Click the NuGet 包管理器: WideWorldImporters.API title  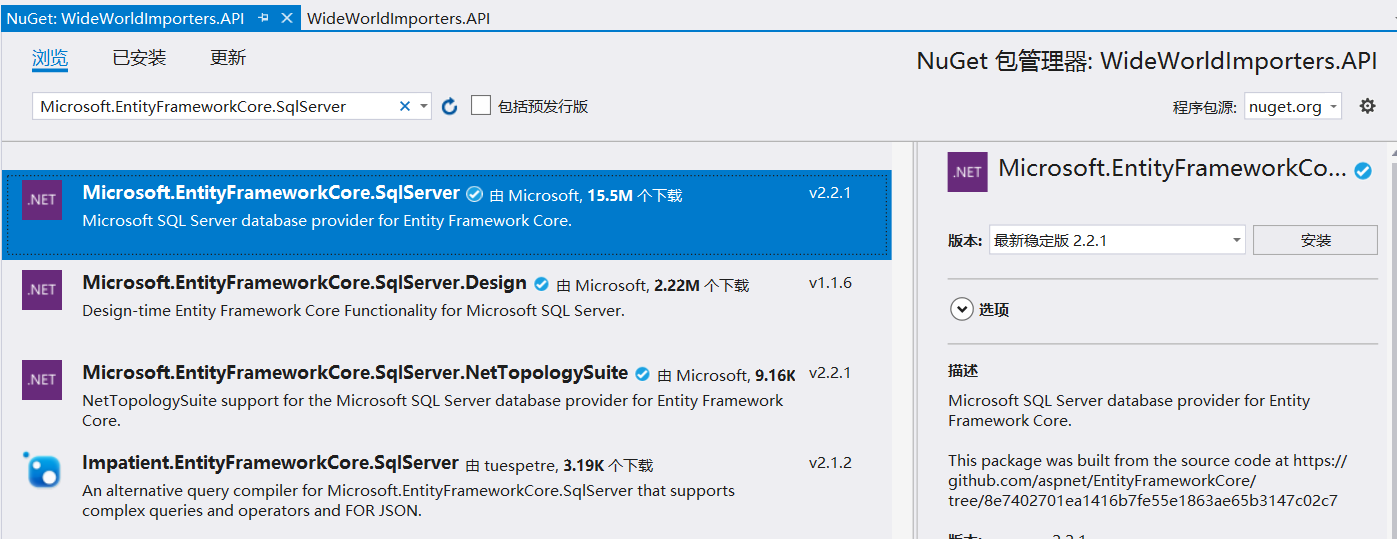[1147, 61]
